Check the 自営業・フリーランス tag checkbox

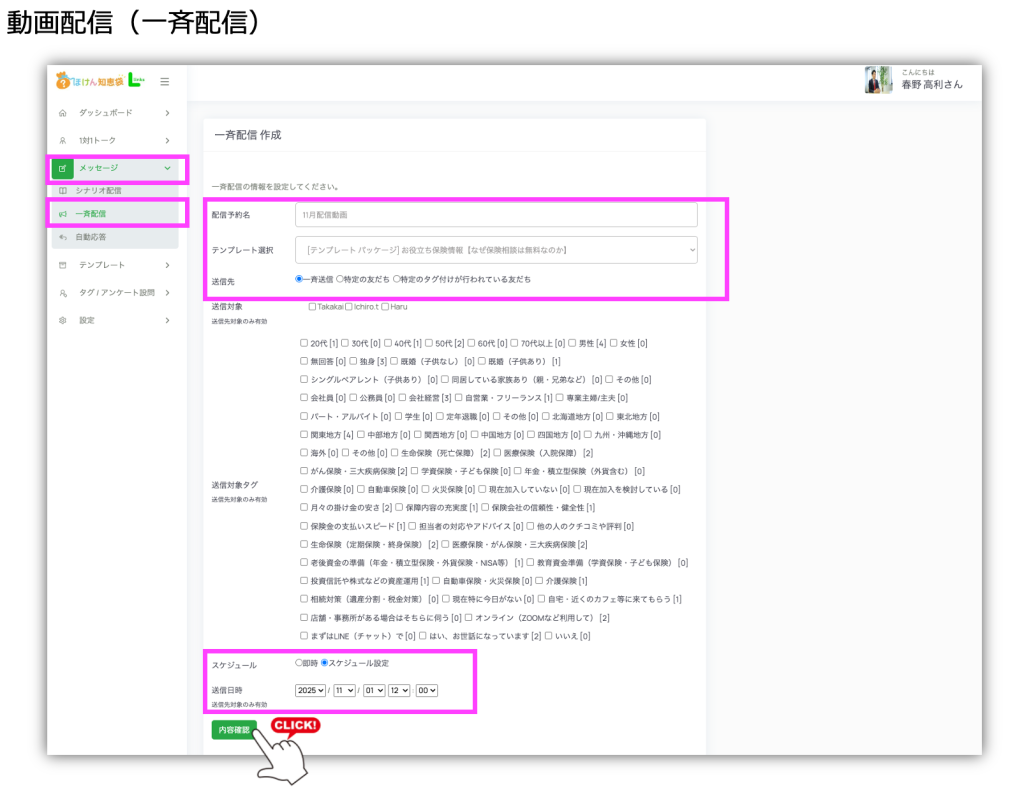[458, 398]
